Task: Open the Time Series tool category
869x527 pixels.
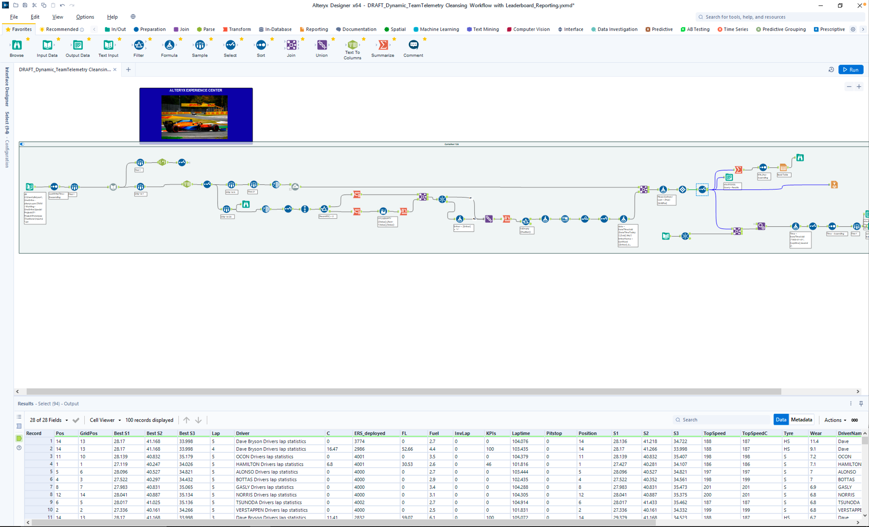Action: coord(733,29)
